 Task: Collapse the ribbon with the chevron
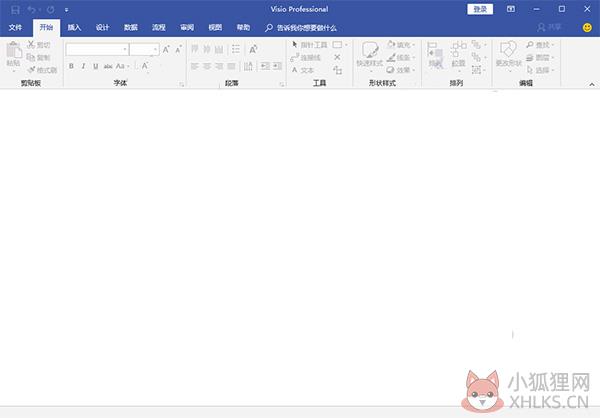coord(592,84)
